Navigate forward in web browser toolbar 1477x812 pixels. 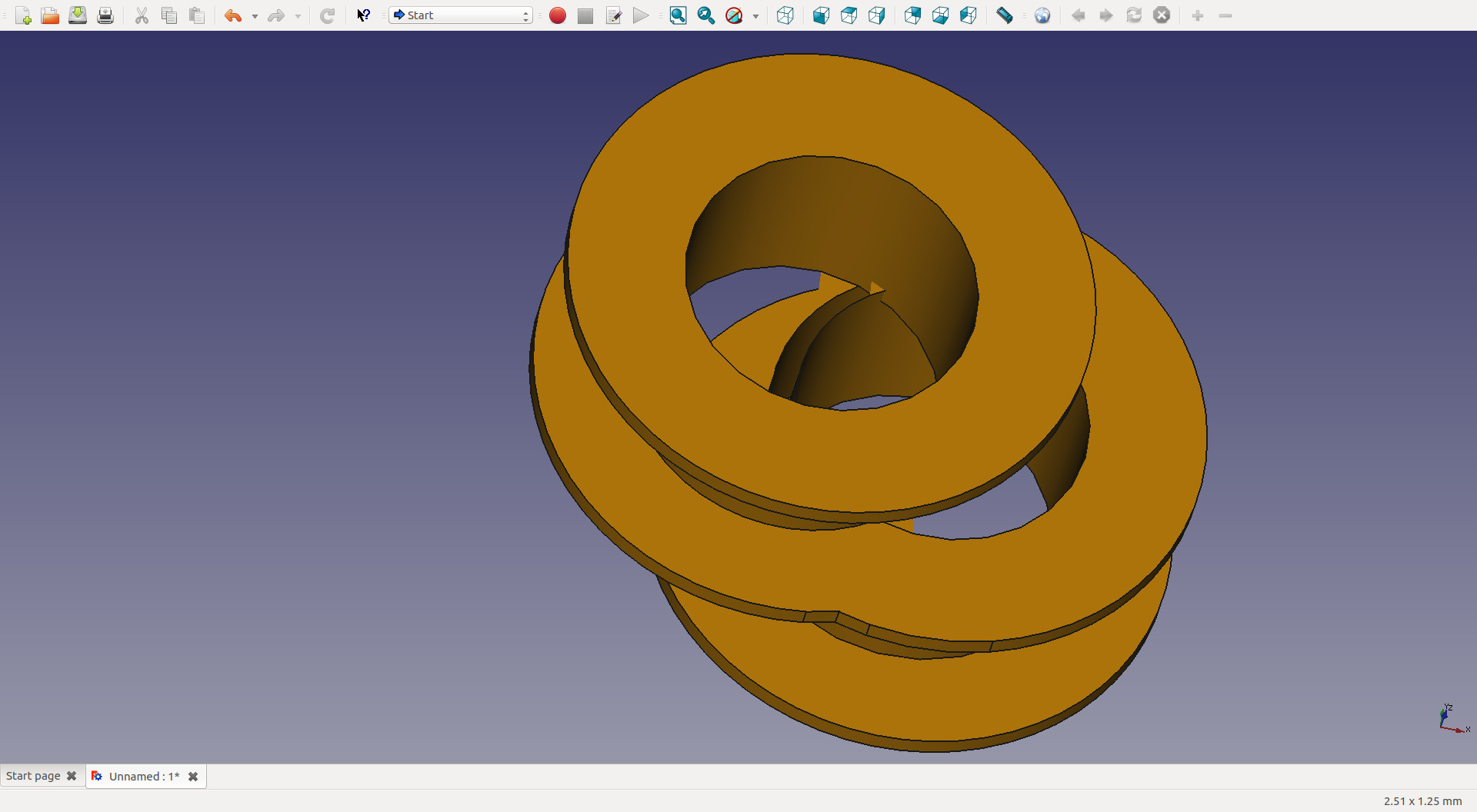coord(1106,15)
